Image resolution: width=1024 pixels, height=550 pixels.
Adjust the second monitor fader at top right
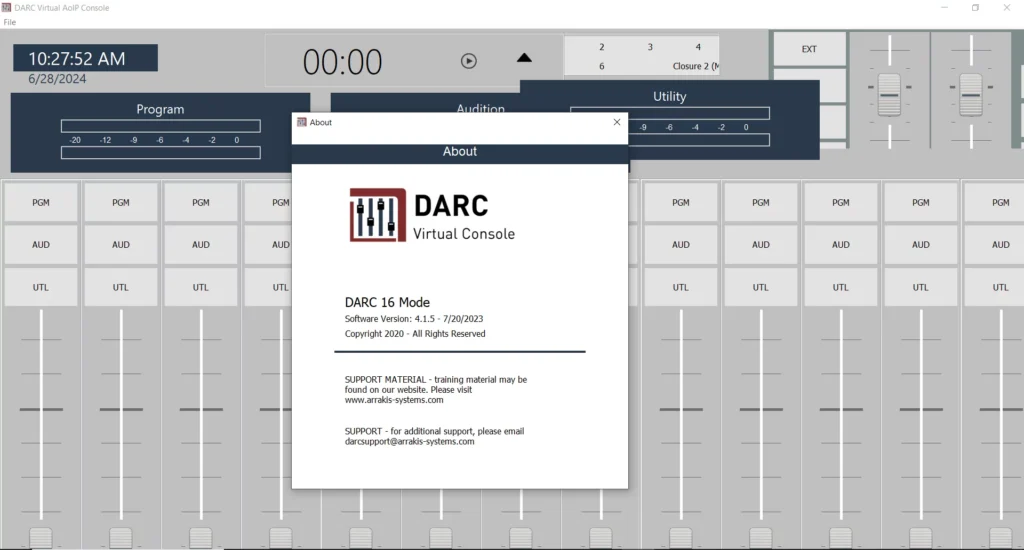[970, 95]
